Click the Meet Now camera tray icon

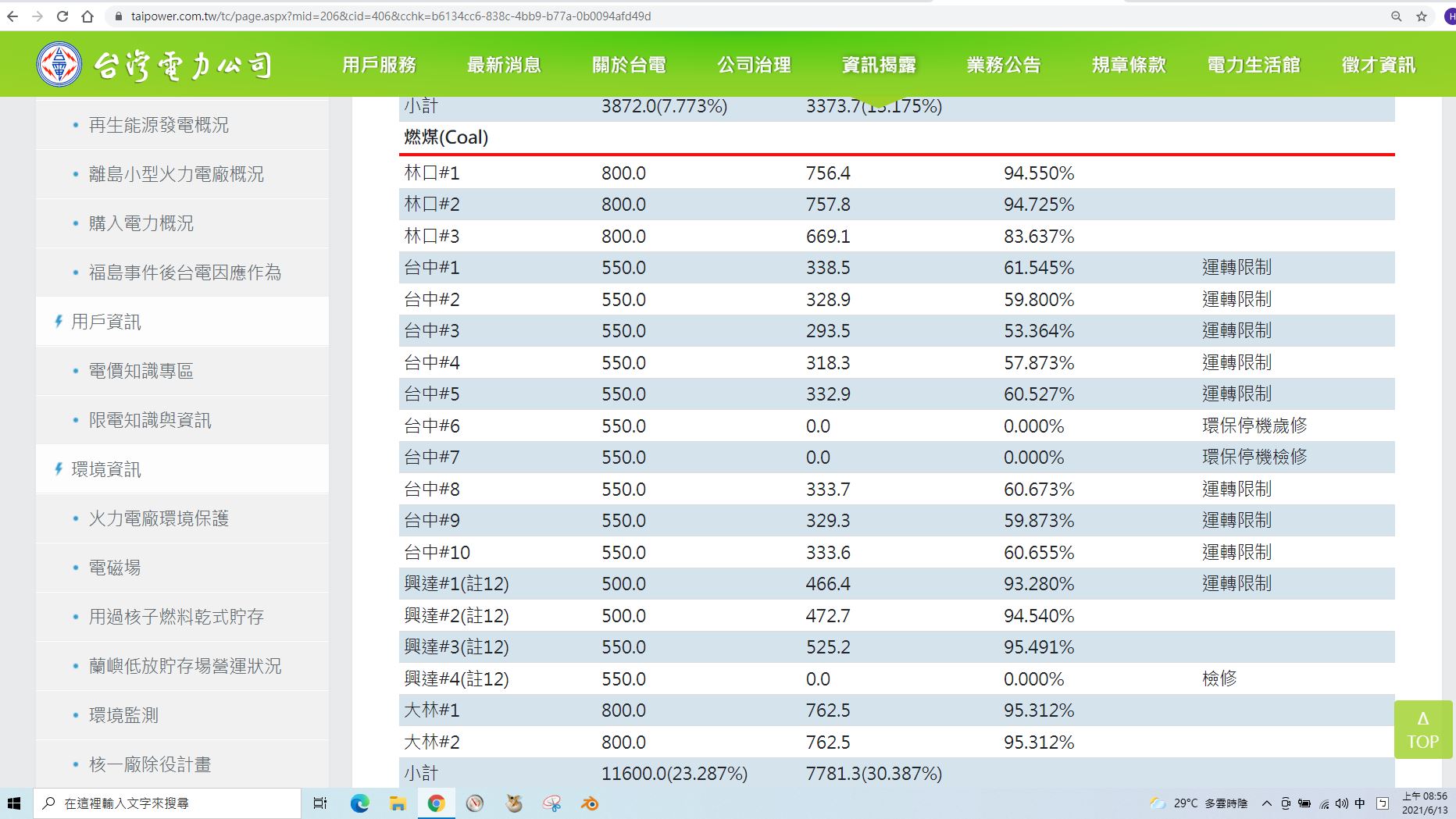pyautogui.click(x=1286, y=803)
